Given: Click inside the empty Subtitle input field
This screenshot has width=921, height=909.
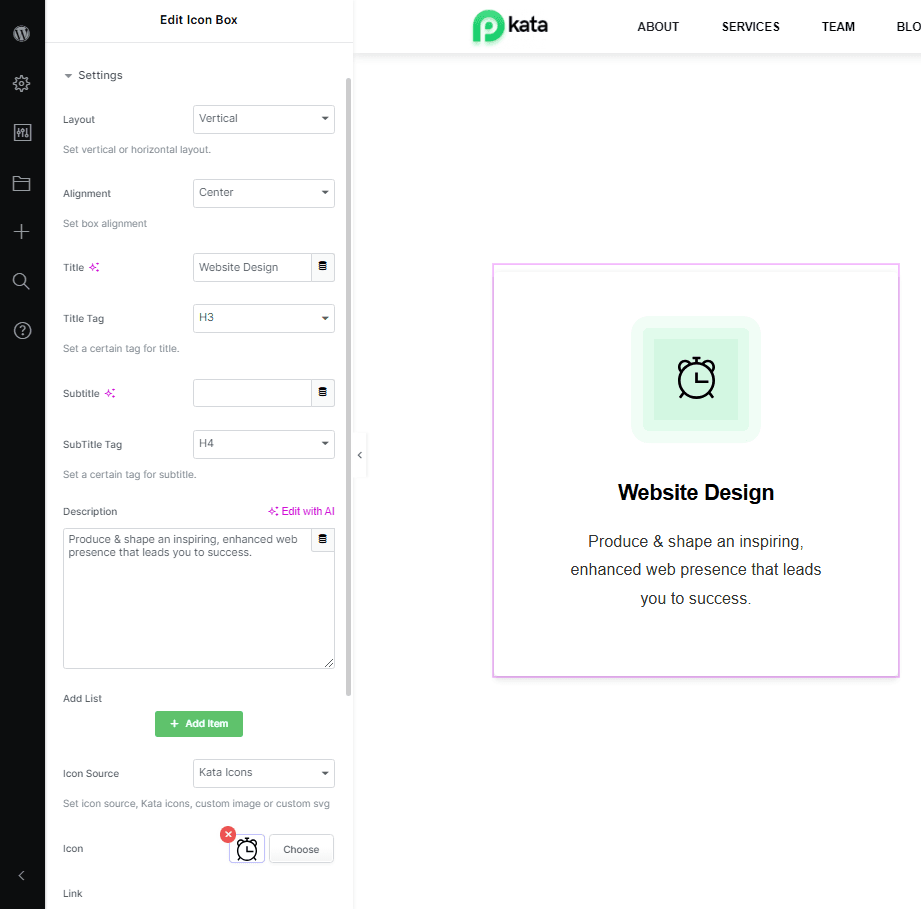Looking at the screenshot, I should pyautogui.click(x=251, y=392).
